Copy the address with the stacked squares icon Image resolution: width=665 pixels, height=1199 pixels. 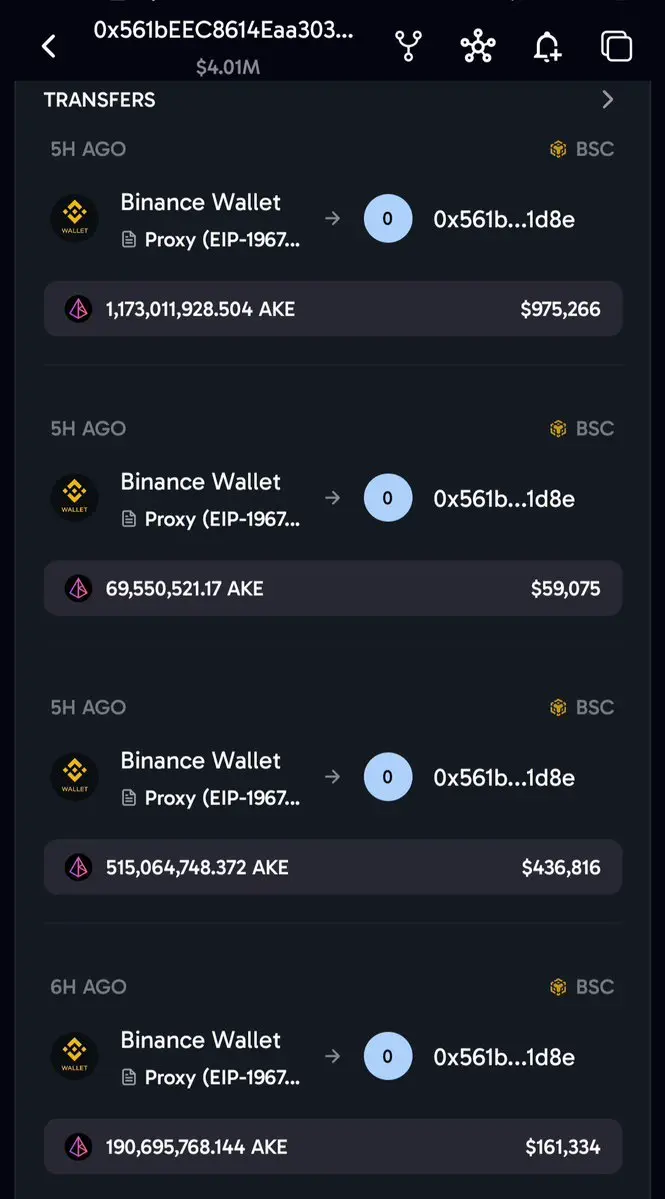click(616, 46)
